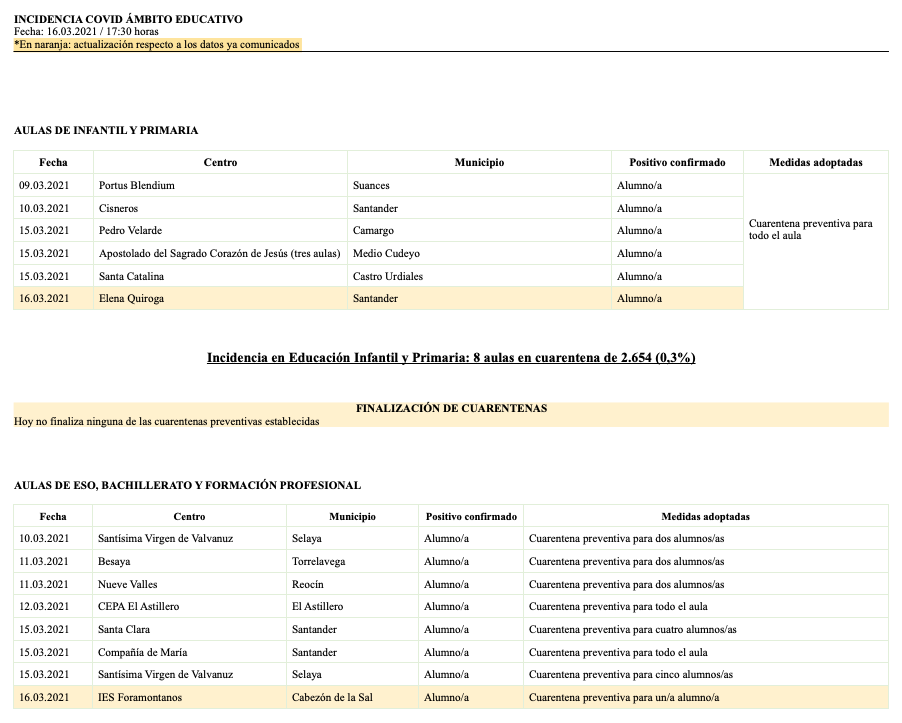The height and width of the screenshot is (723, 902).
Task: Select the "Besaya" centro cell
Action: point(114,561)
